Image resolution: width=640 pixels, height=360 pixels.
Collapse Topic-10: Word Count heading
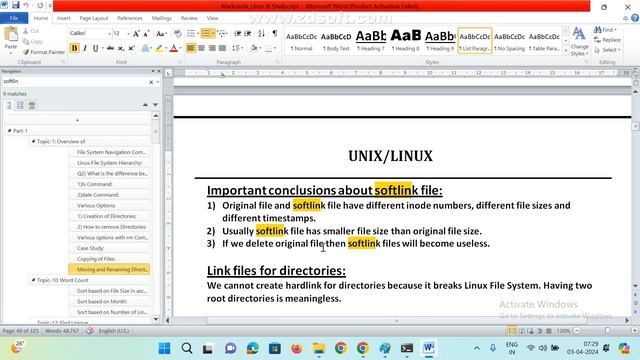click(x=33, y=280)
